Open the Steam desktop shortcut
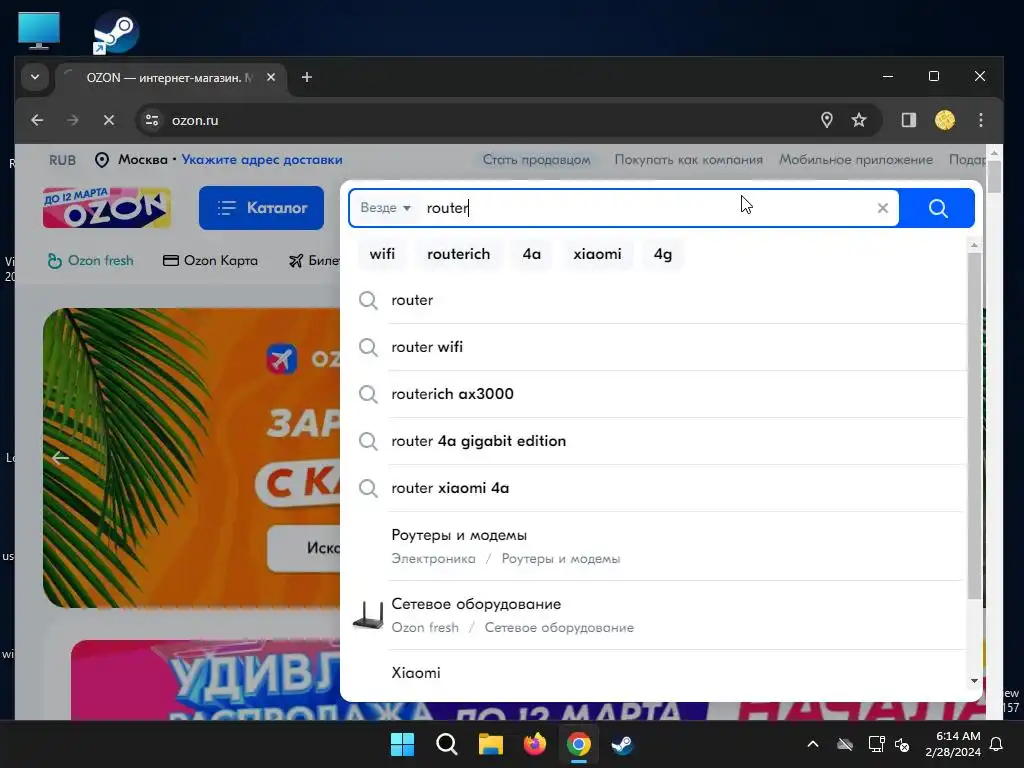The width and height of the screenshot is (1024, 768). coord(115,33)
